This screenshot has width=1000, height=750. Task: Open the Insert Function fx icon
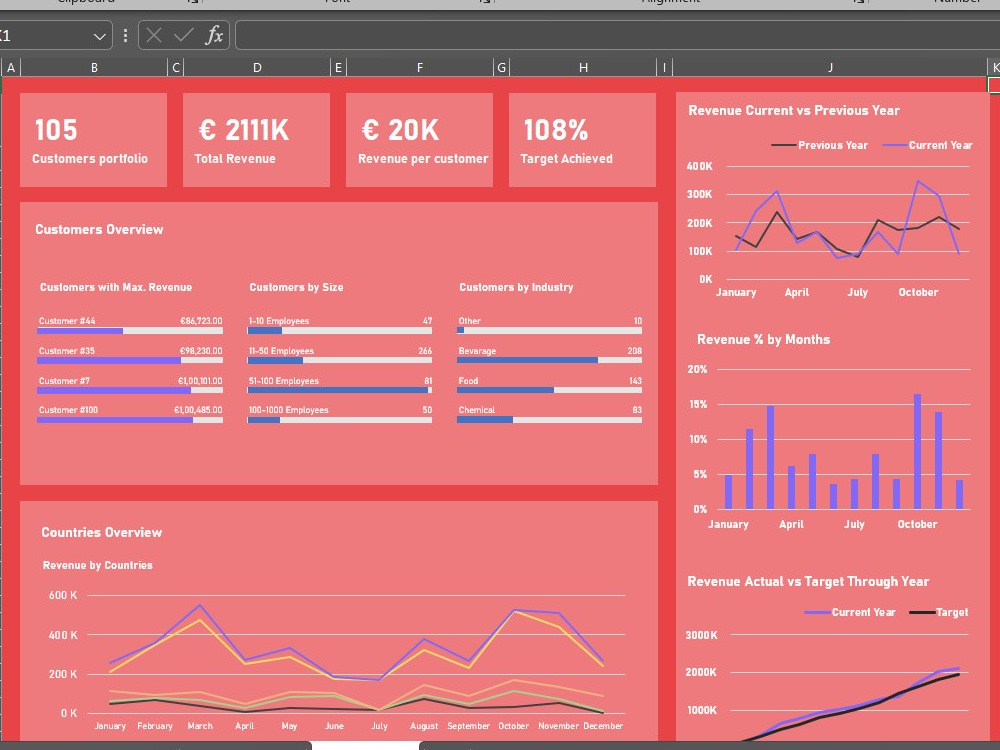click(214, 35)
